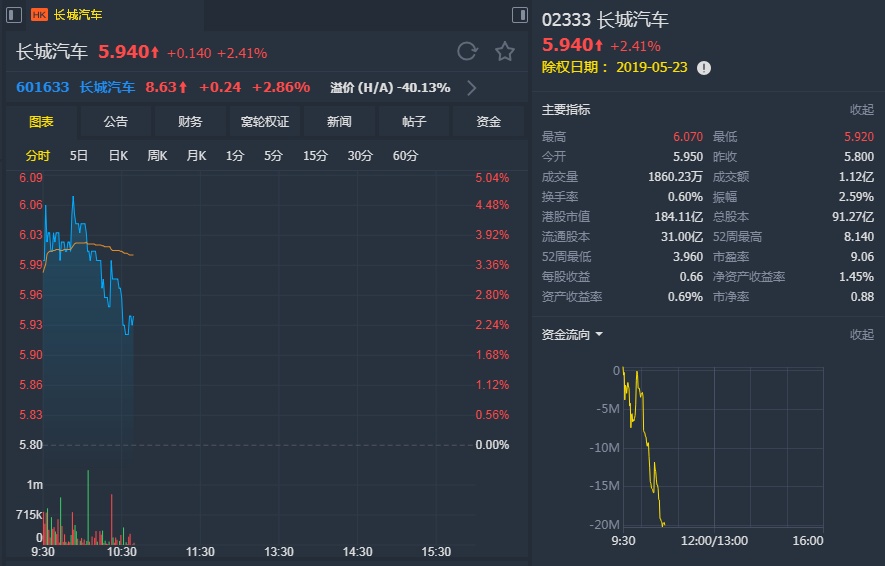The image size is (885, 566).
Task: Open the 资金流向 dropdown arrow
Action: 599,335
